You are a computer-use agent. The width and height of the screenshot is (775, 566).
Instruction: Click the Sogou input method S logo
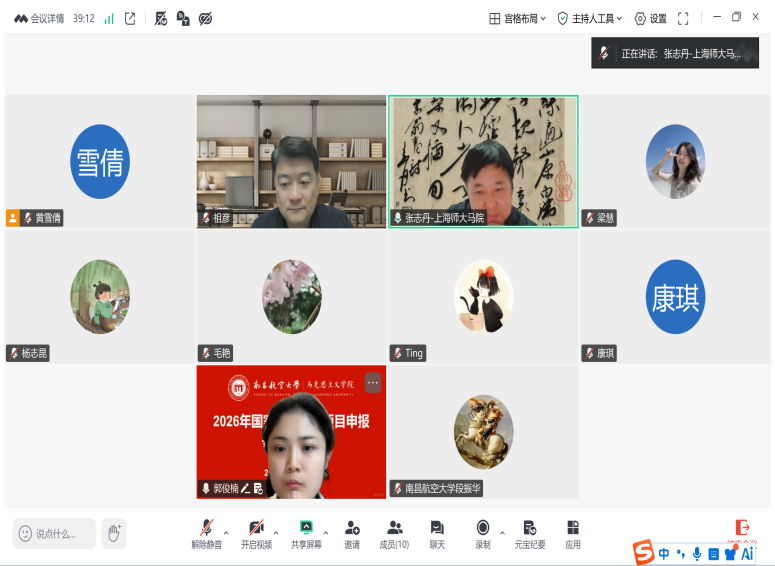click(x=644, y=552)
